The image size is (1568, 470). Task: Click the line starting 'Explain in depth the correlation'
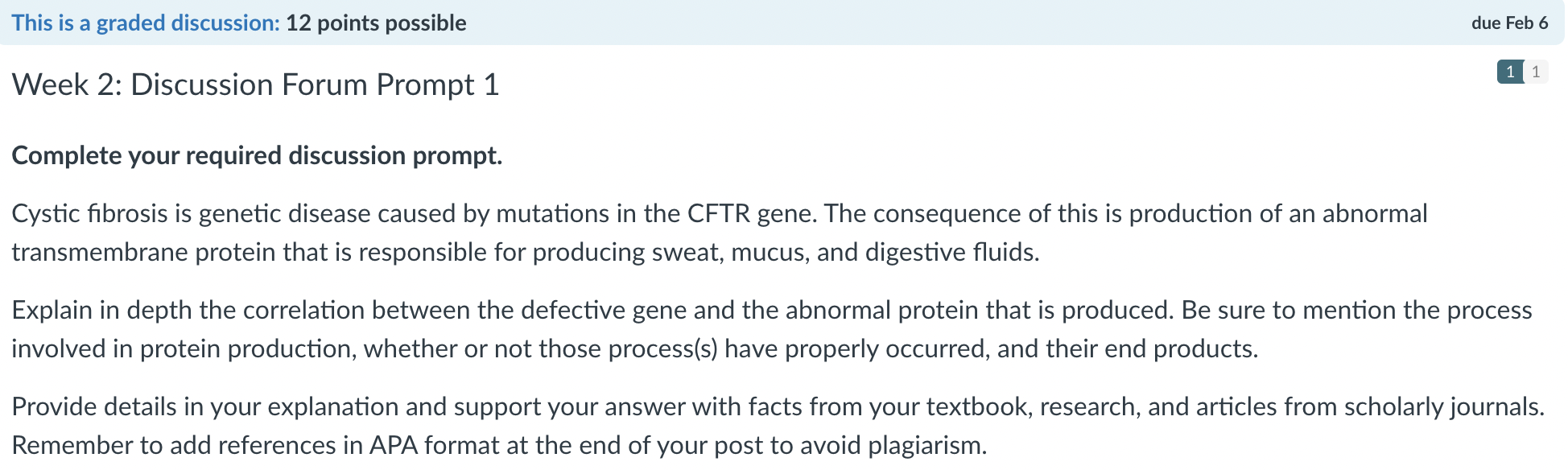[772, 310]
